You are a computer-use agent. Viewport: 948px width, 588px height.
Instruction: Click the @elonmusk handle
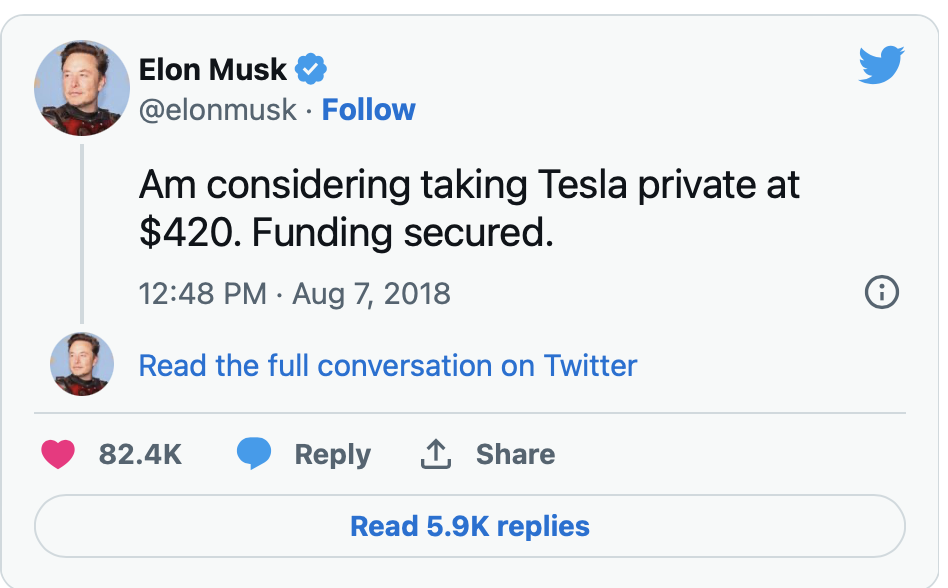tap(217, 110)
